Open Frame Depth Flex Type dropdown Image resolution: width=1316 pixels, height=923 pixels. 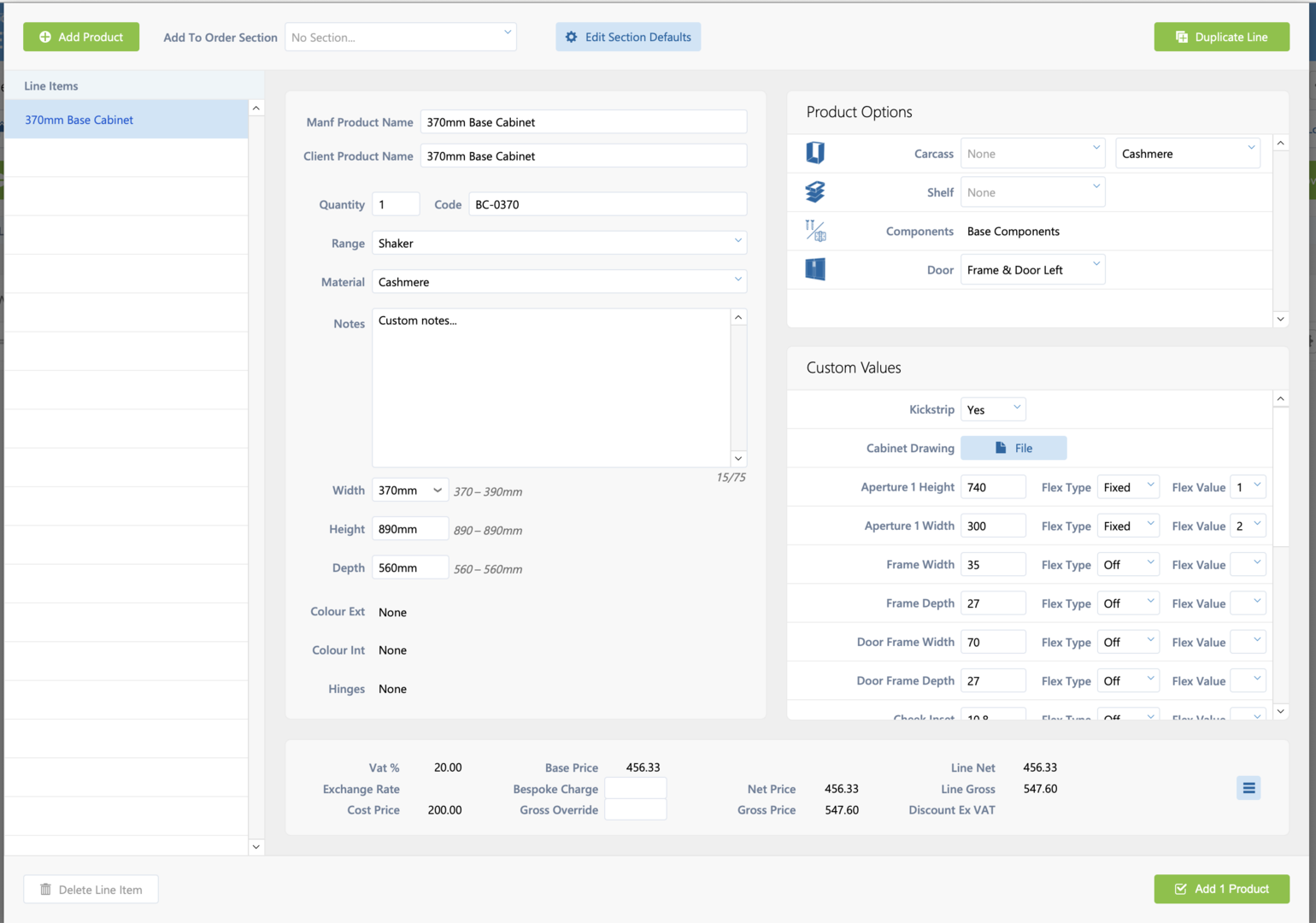[x=1128, y=603]
